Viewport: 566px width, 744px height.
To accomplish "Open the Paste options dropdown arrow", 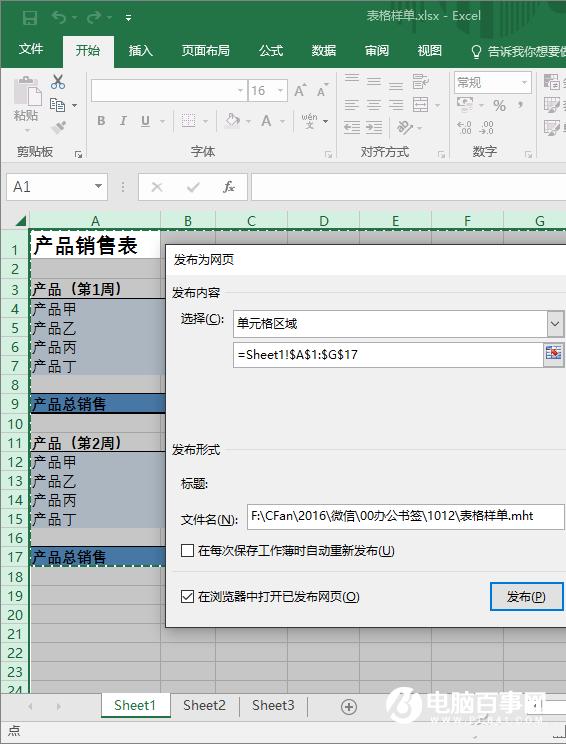I will (x=27, y=130).
